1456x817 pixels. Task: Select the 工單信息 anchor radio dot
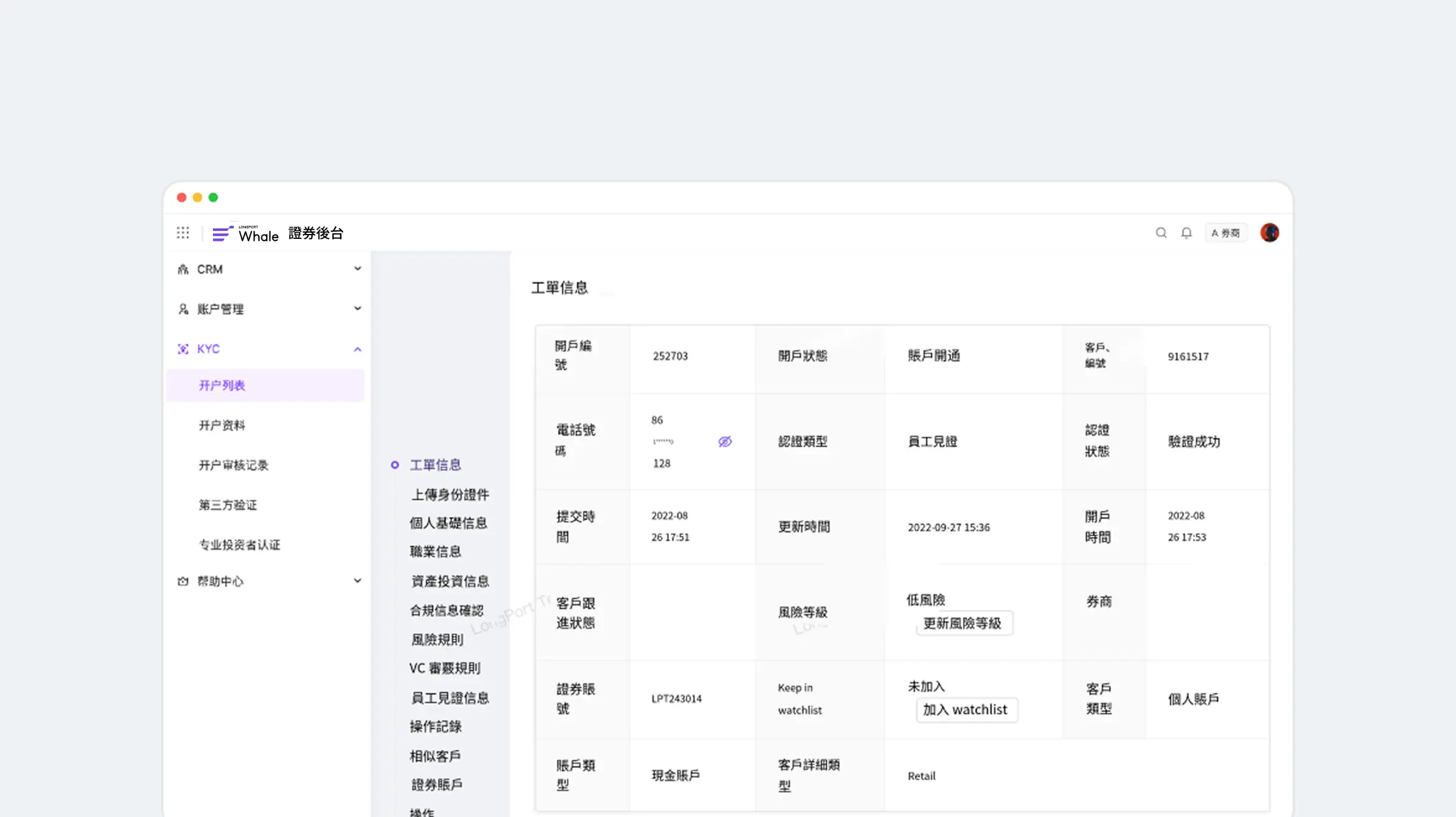pyautogui.click(x=395, y=465)
